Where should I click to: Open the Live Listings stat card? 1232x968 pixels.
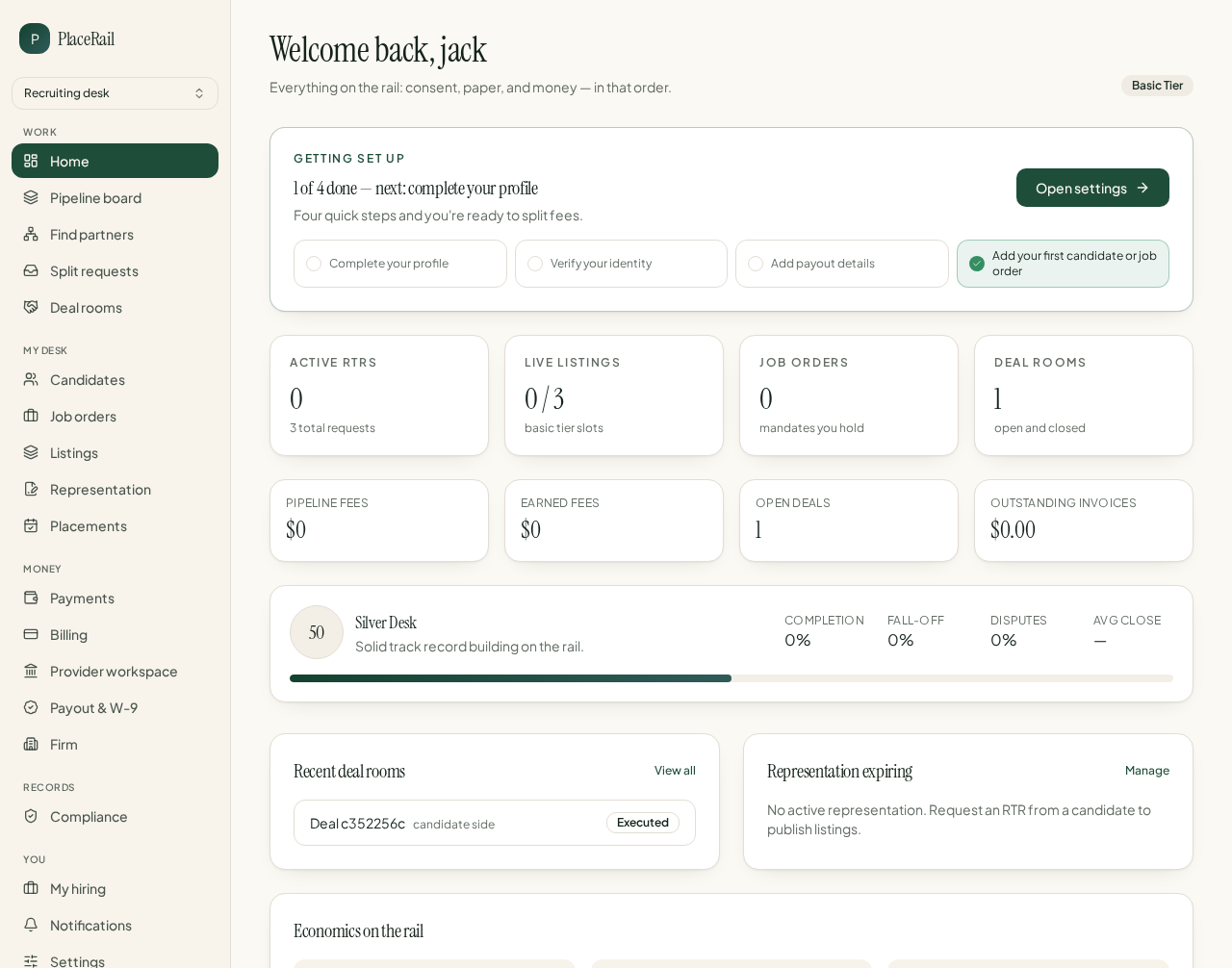click(x=614, y=395)
